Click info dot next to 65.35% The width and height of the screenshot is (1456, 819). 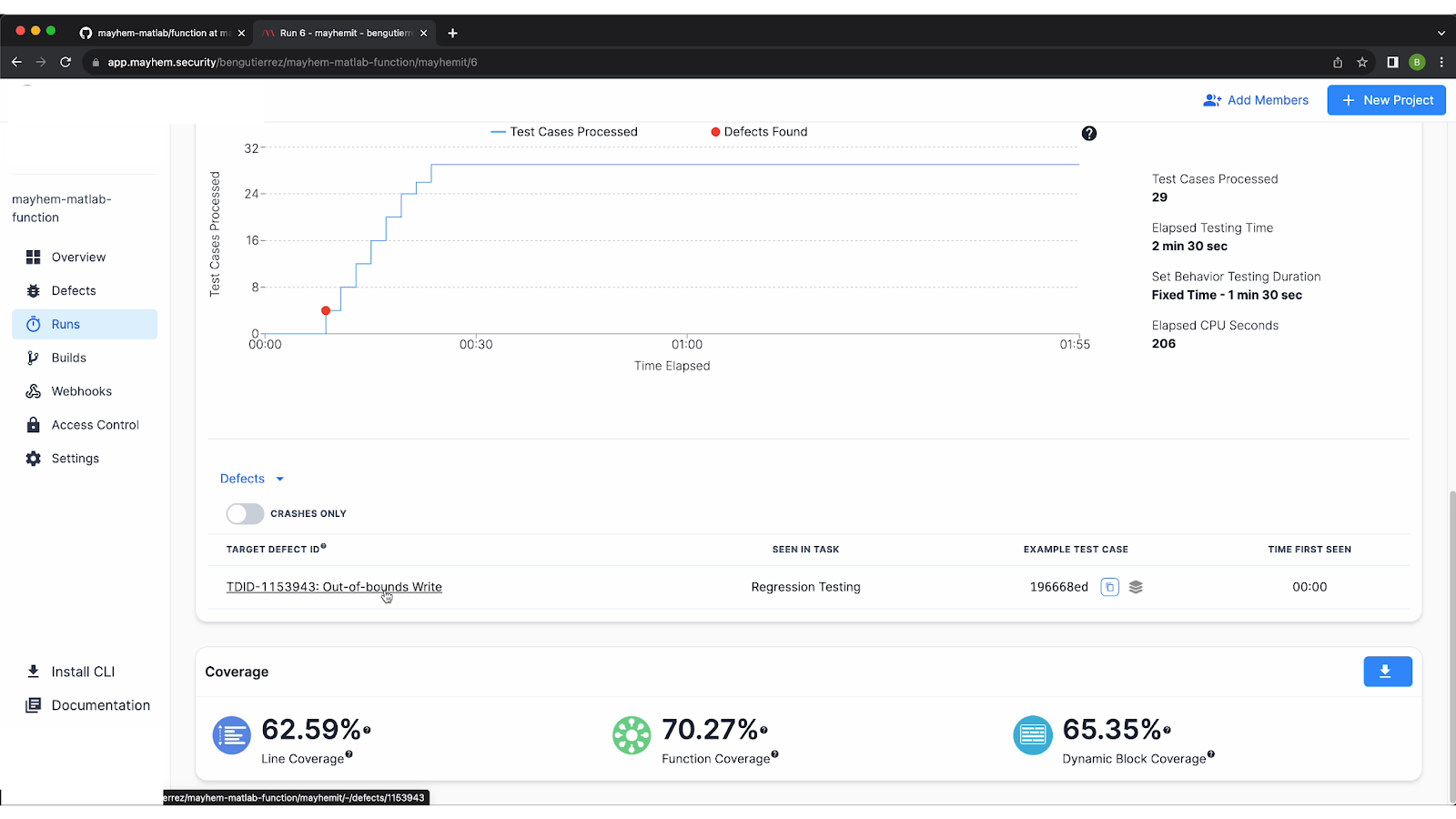1167,730
